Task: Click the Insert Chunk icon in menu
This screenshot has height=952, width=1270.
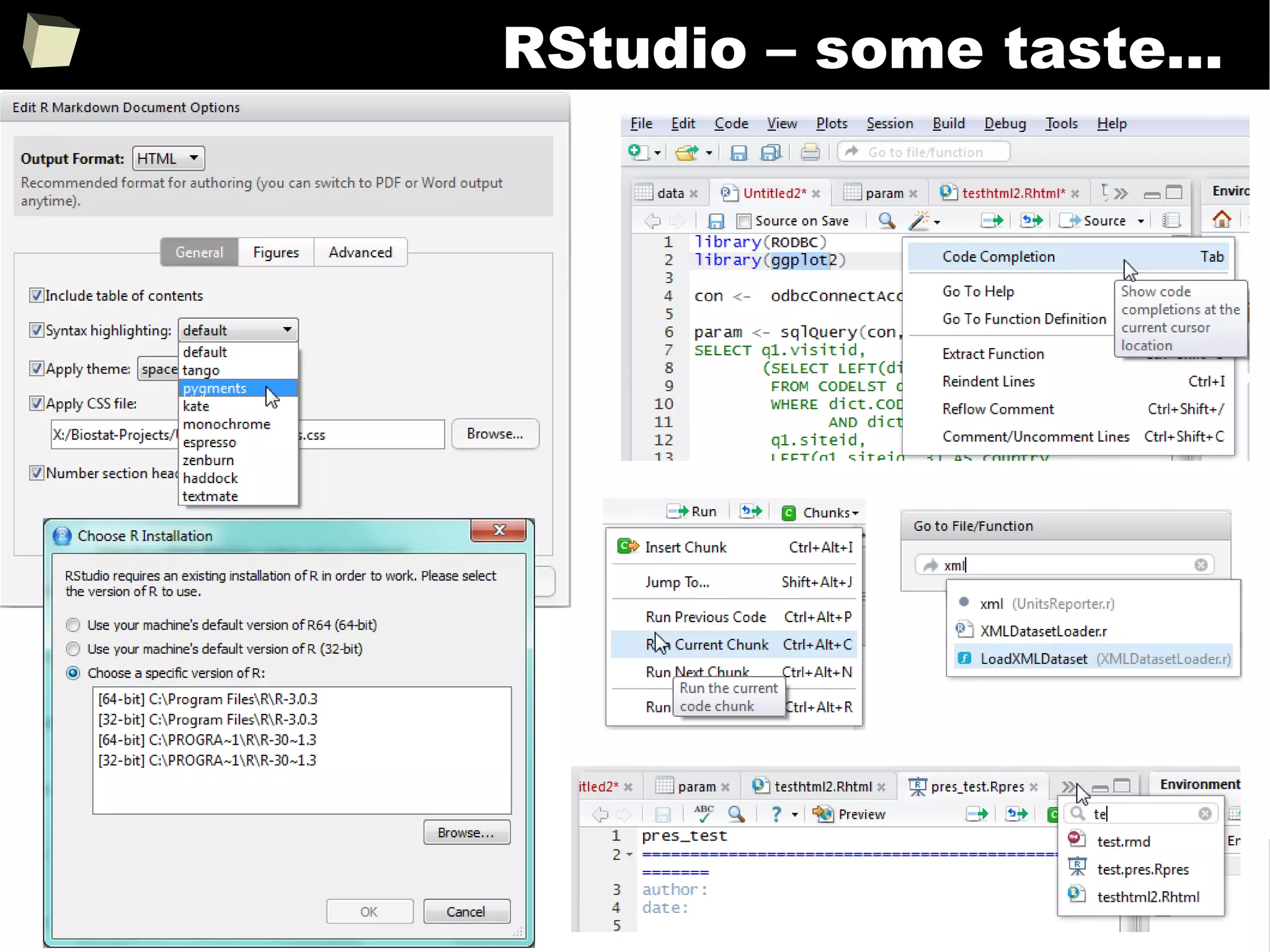Action: (x=628, y=546)
